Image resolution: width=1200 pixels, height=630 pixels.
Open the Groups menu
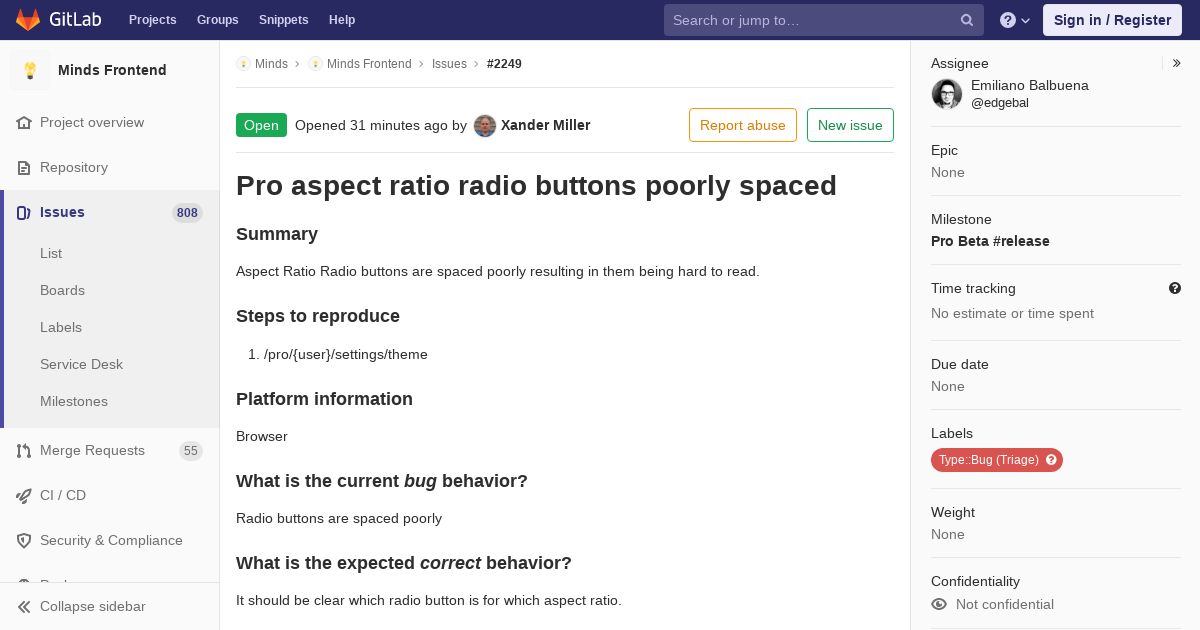[x=217, y=20]
